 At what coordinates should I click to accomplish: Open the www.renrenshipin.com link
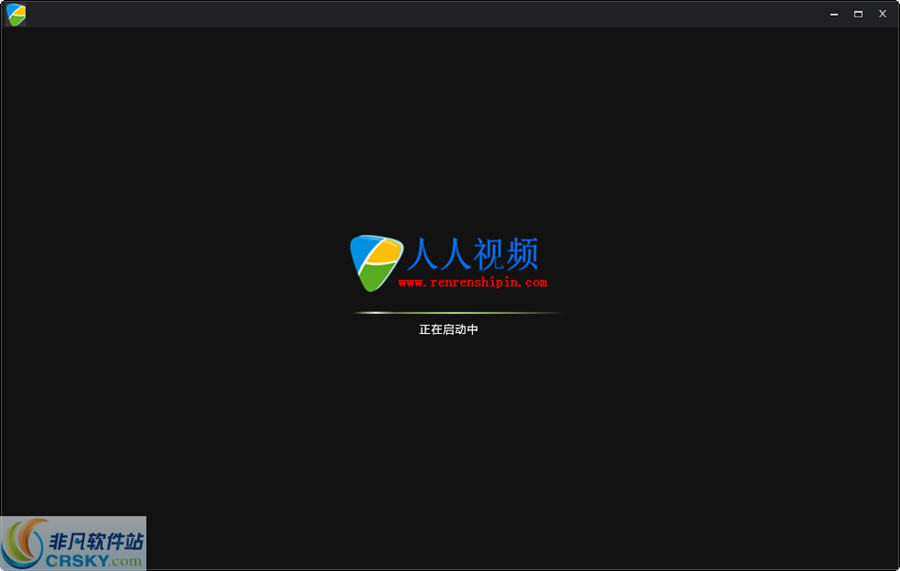coord(472,282)
